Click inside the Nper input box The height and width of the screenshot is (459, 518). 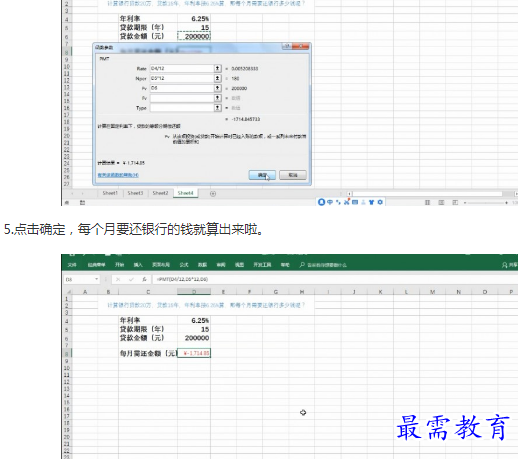(182, 78)
